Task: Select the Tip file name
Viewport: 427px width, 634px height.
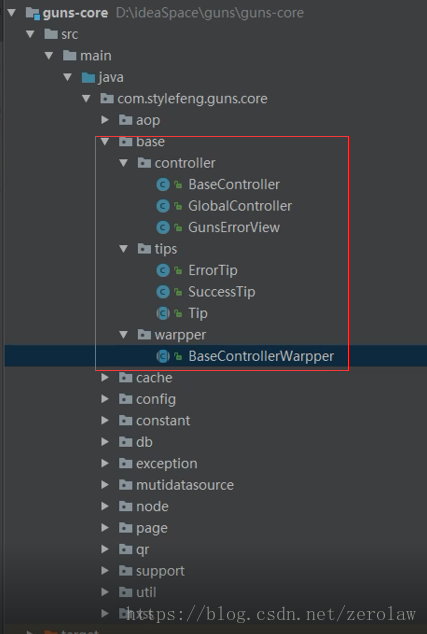Action: [x=198, y=313]
